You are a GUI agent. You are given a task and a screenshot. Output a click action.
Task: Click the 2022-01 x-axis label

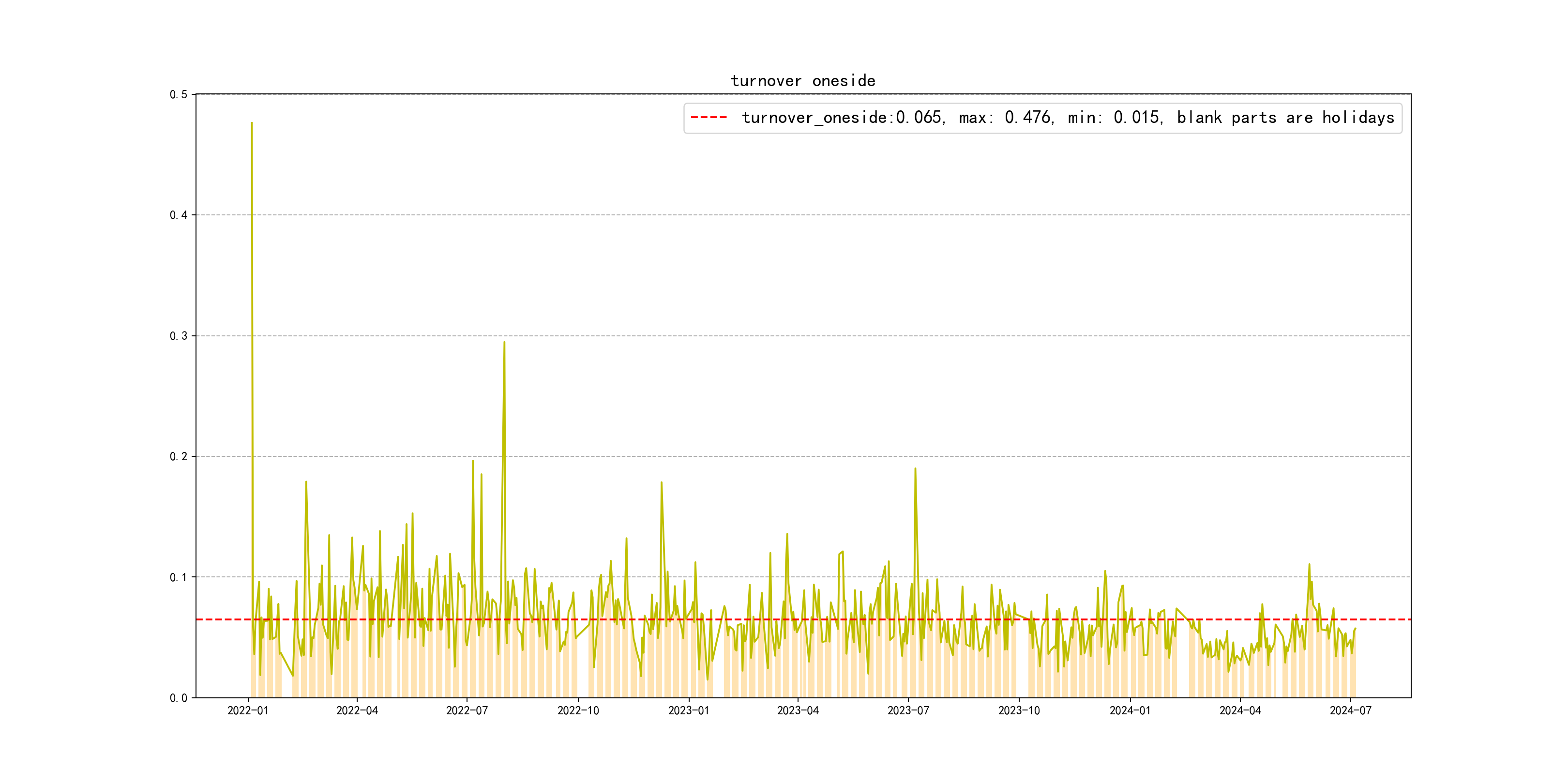(248, 710)
